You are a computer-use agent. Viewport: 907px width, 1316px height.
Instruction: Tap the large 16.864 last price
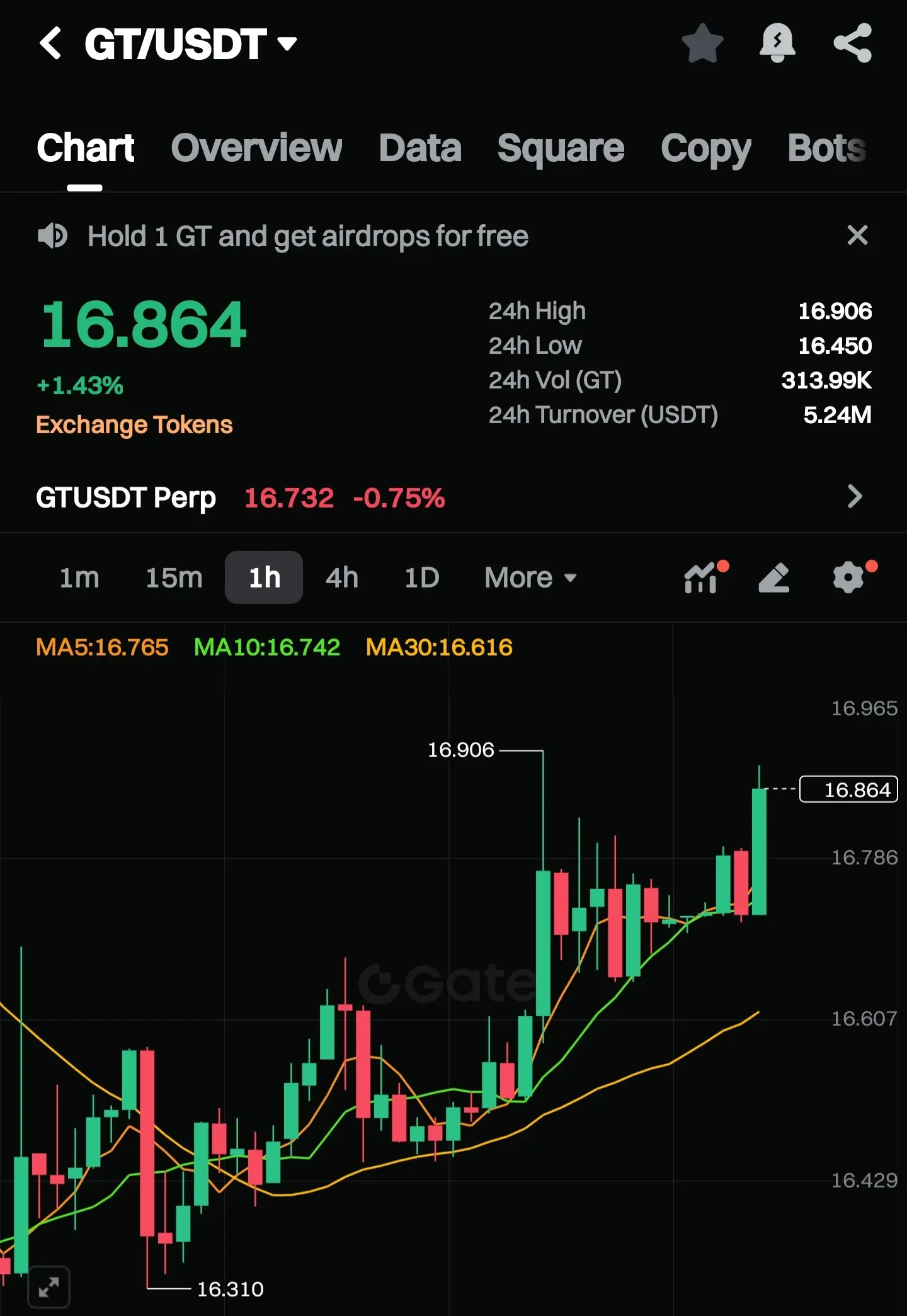pyautogui.click(x=144, y=325)
